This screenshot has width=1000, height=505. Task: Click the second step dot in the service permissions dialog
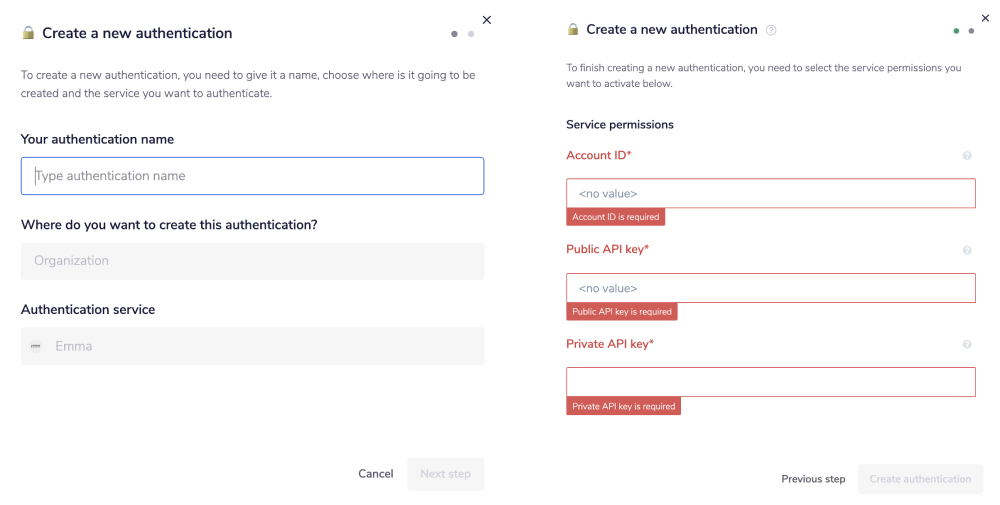point(971,31)
